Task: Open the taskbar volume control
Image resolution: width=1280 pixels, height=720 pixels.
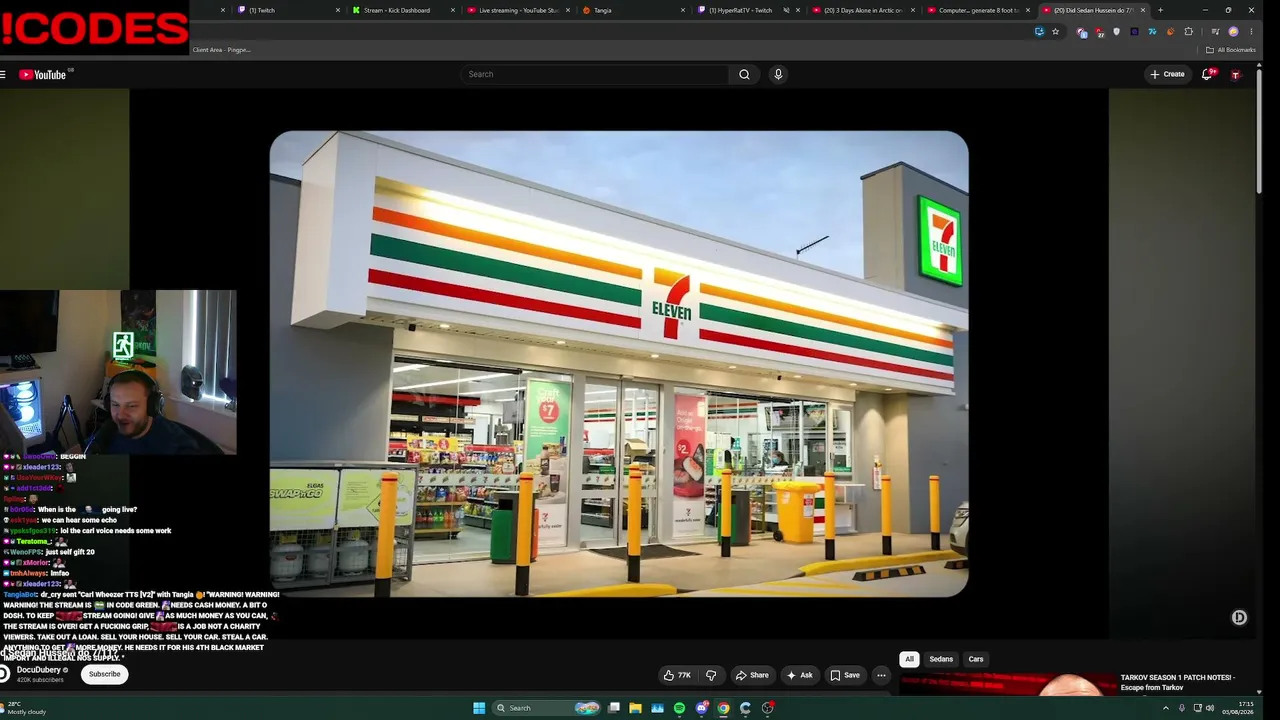Action: pos(1211,708)
